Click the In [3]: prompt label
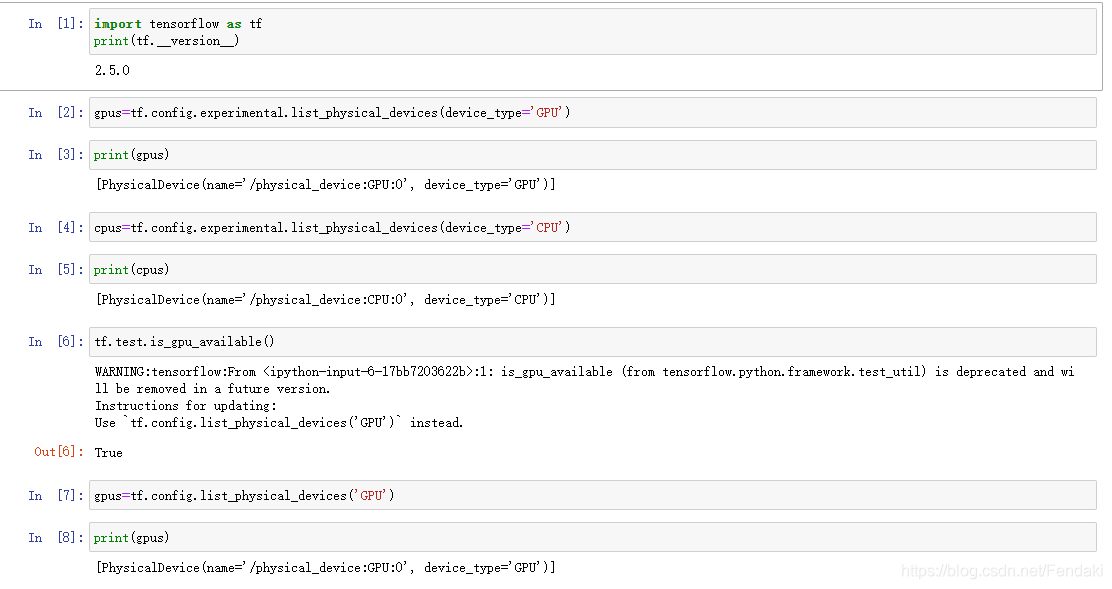The height and width of the screenshot is (589, 1112). pos(56,155)
